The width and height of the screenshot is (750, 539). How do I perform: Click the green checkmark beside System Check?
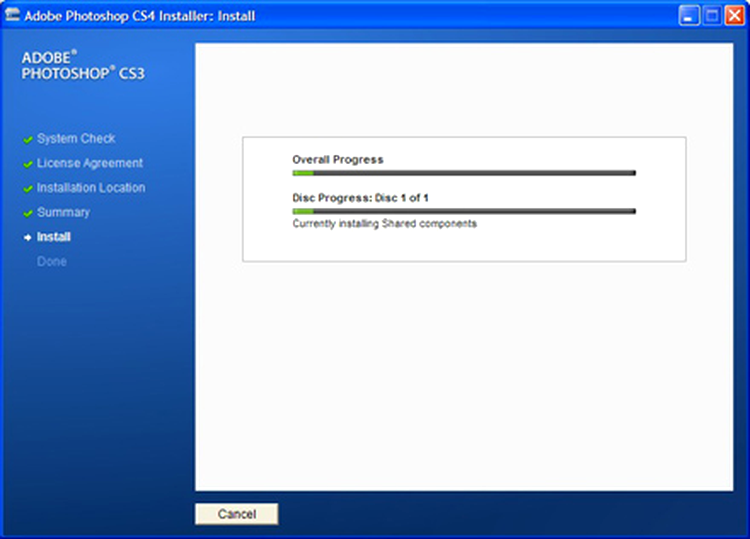[x=28, y=140]
